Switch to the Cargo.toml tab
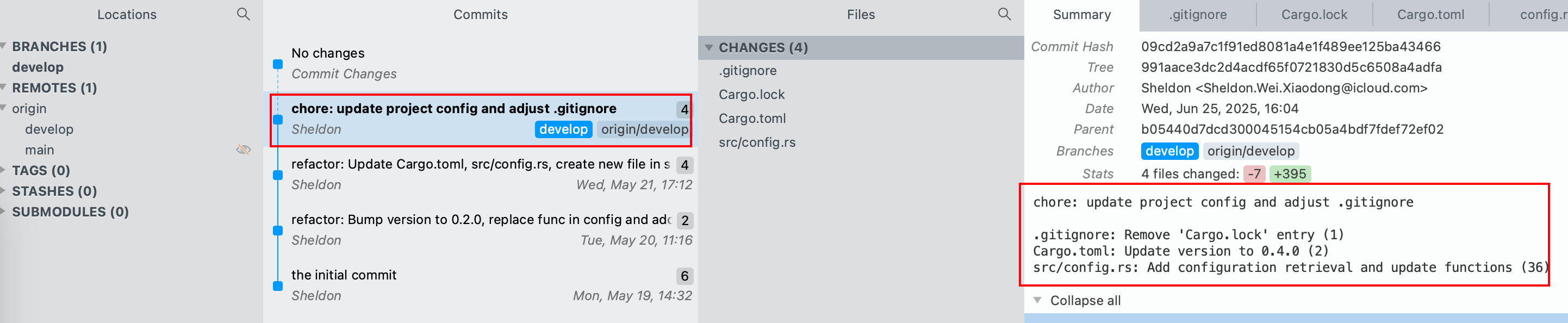 (x=1430, y=15)
